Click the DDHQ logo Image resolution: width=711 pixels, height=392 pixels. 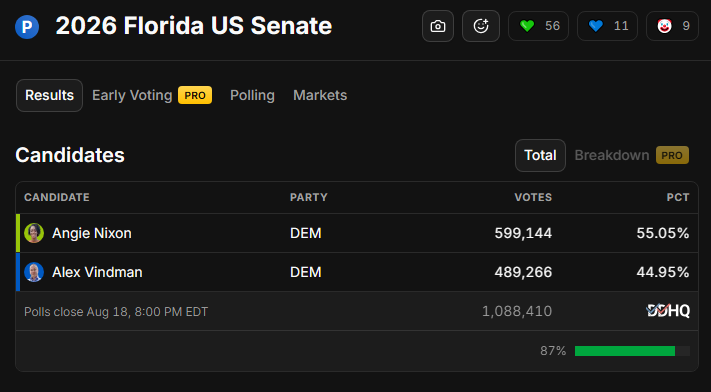(668, 311)
